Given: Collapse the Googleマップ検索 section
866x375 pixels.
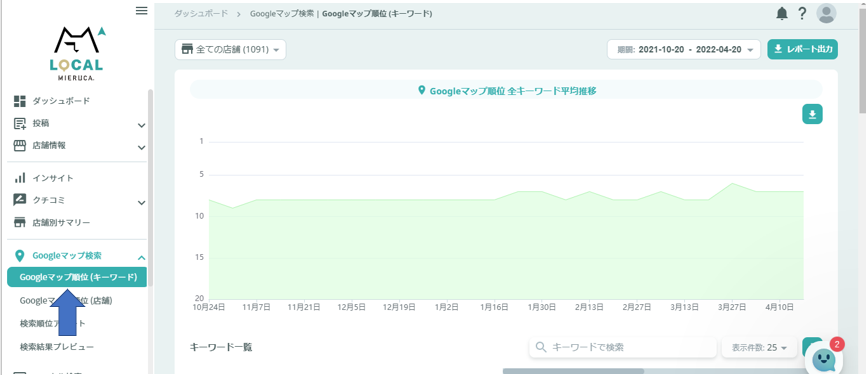Looking at the screenshot, I should [141, 257].
